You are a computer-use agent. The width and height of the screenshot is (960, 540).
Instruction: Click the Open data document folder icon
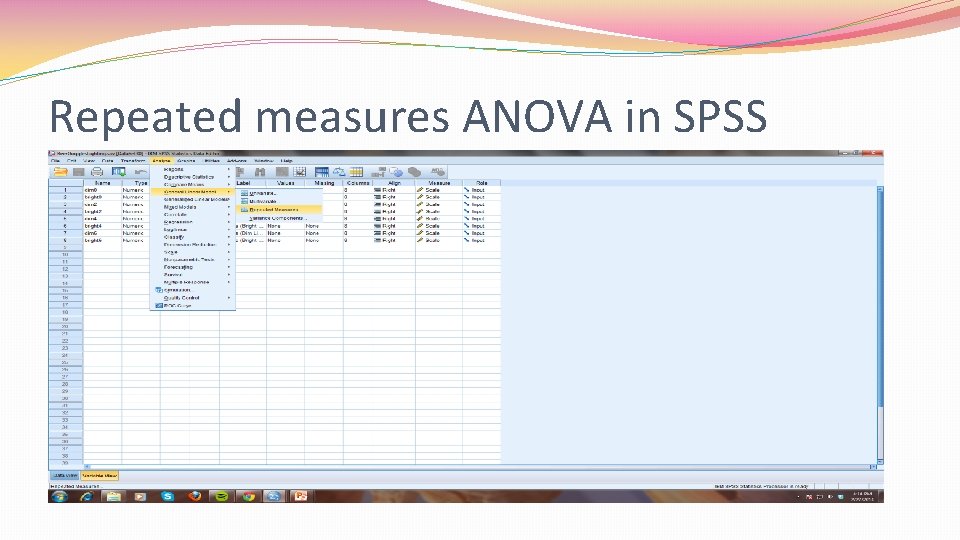click(60, 172)
